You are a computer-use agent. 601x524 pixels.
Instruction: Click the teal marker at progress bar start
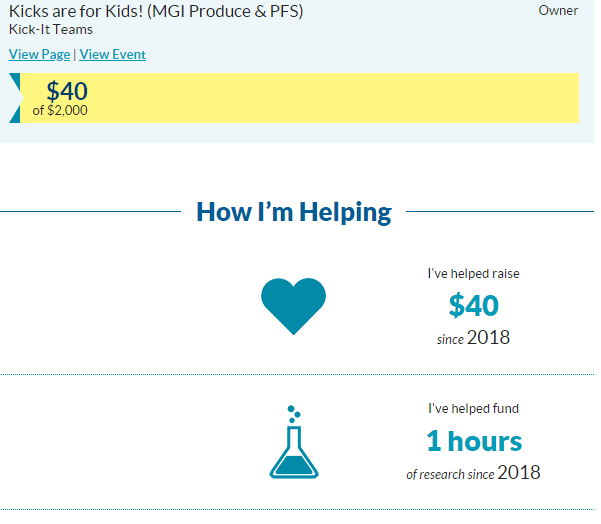14,98
